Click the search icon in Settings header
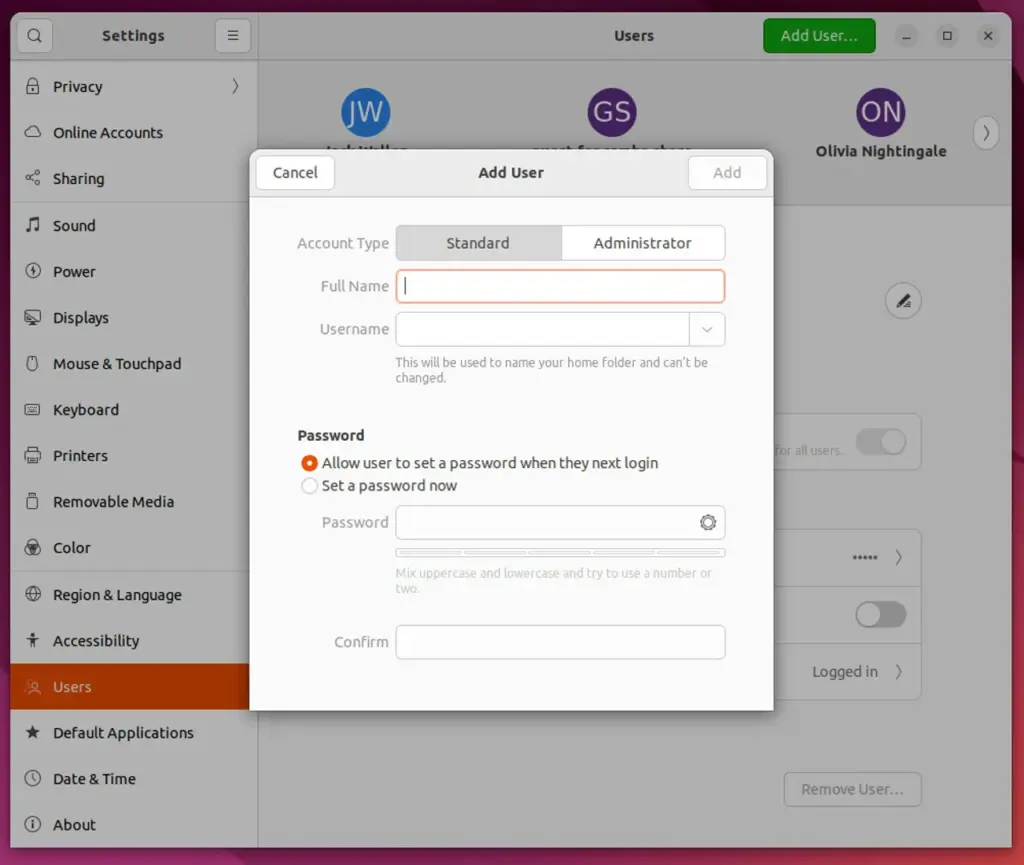Viewport: 1024px width, 865px height. tap(34, 36)
